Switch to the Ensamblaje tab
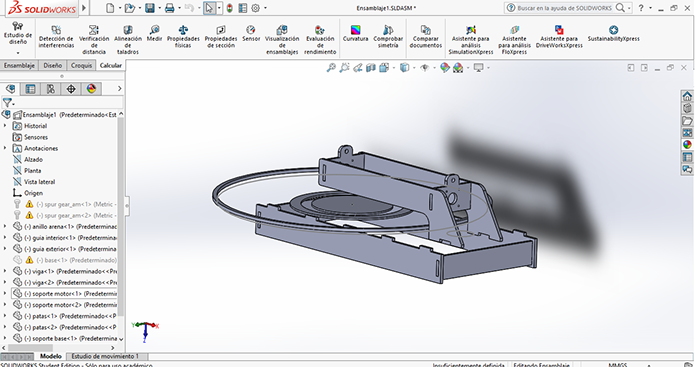The image size is (695, 367). [19, 65]
